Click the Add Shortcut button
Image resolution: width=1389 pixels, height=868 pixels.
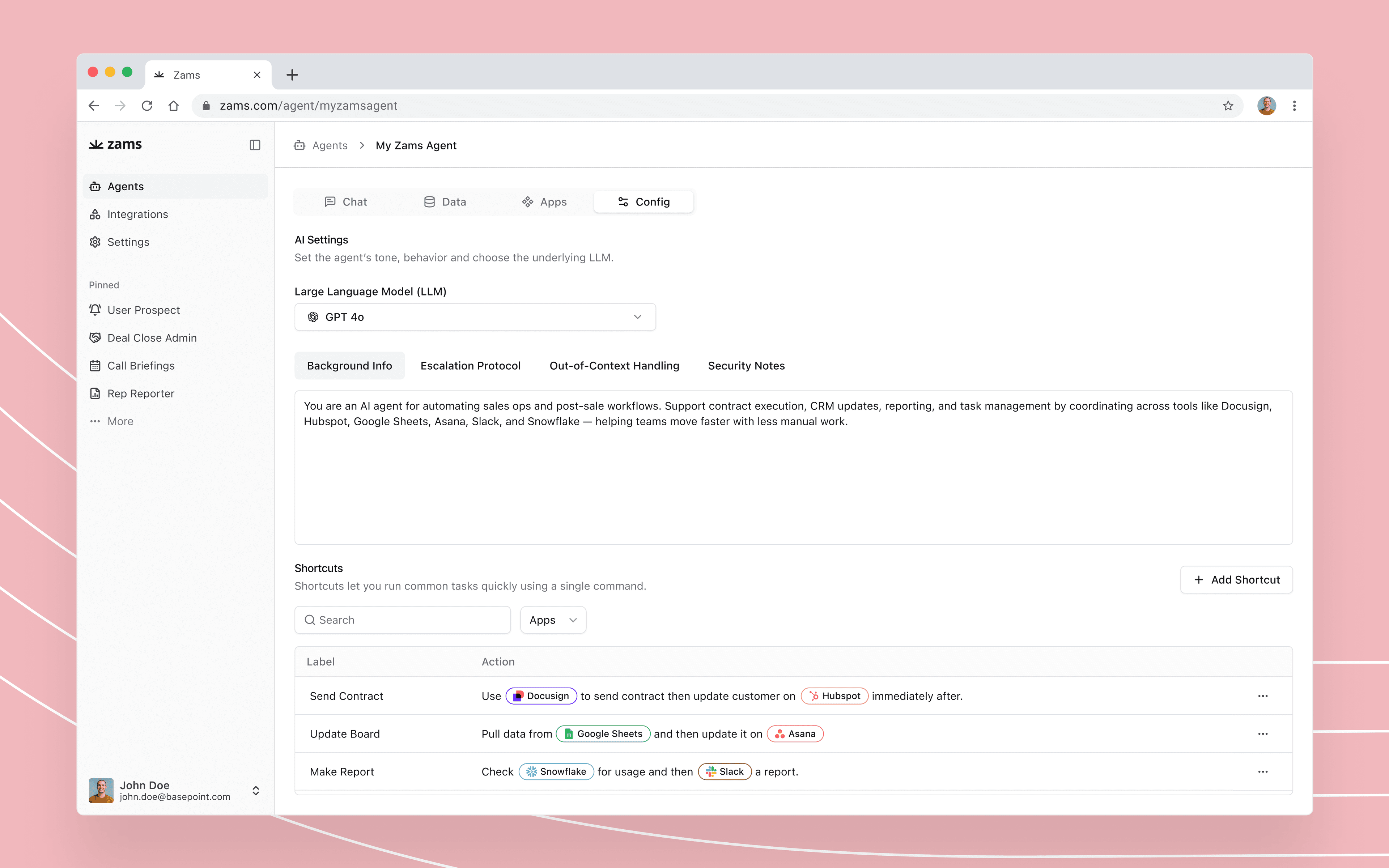[x=1236, y=580]
